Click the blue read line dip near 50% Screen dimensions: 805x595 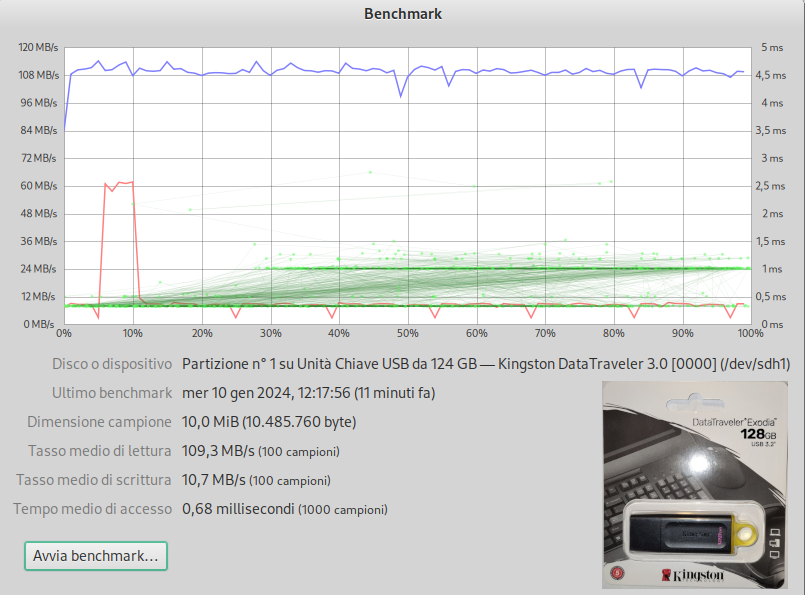[401, 95]
